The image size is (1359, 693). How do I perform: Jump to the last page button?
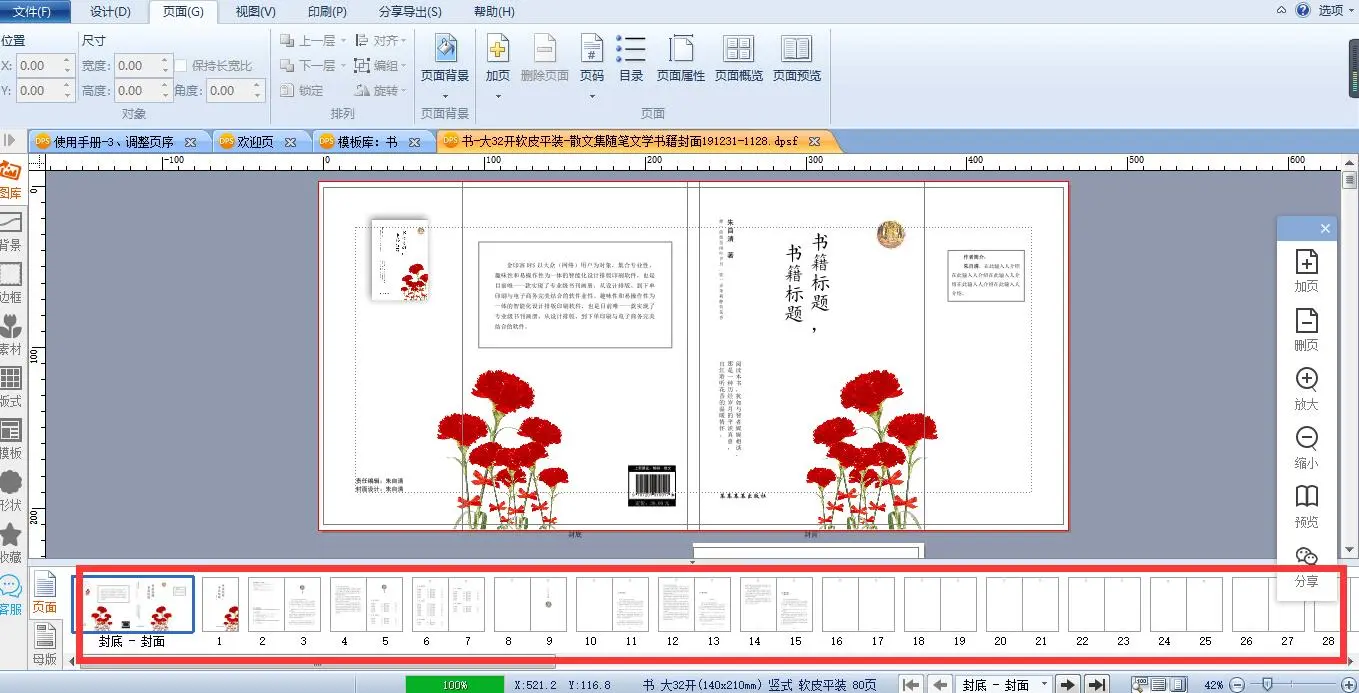(x=1097, y=685)
